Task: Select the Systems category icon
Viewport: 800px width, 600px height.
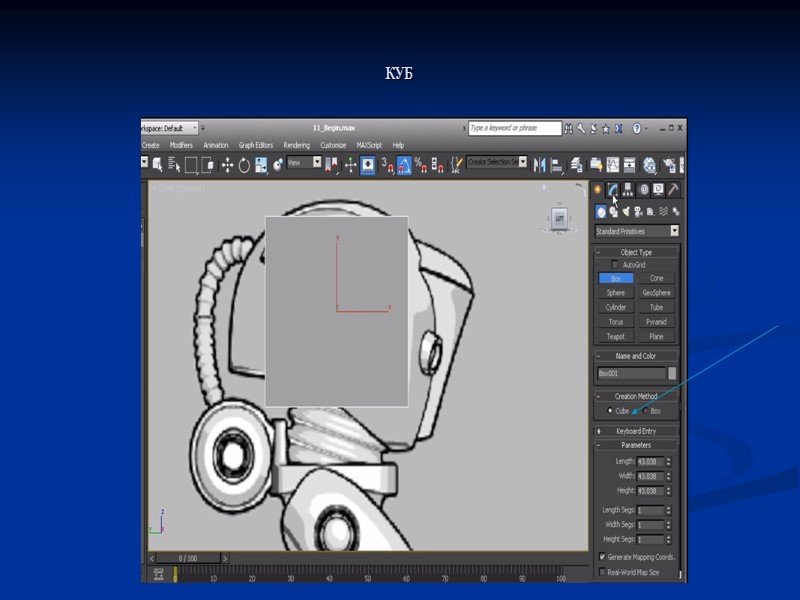Action: point(676,211)
